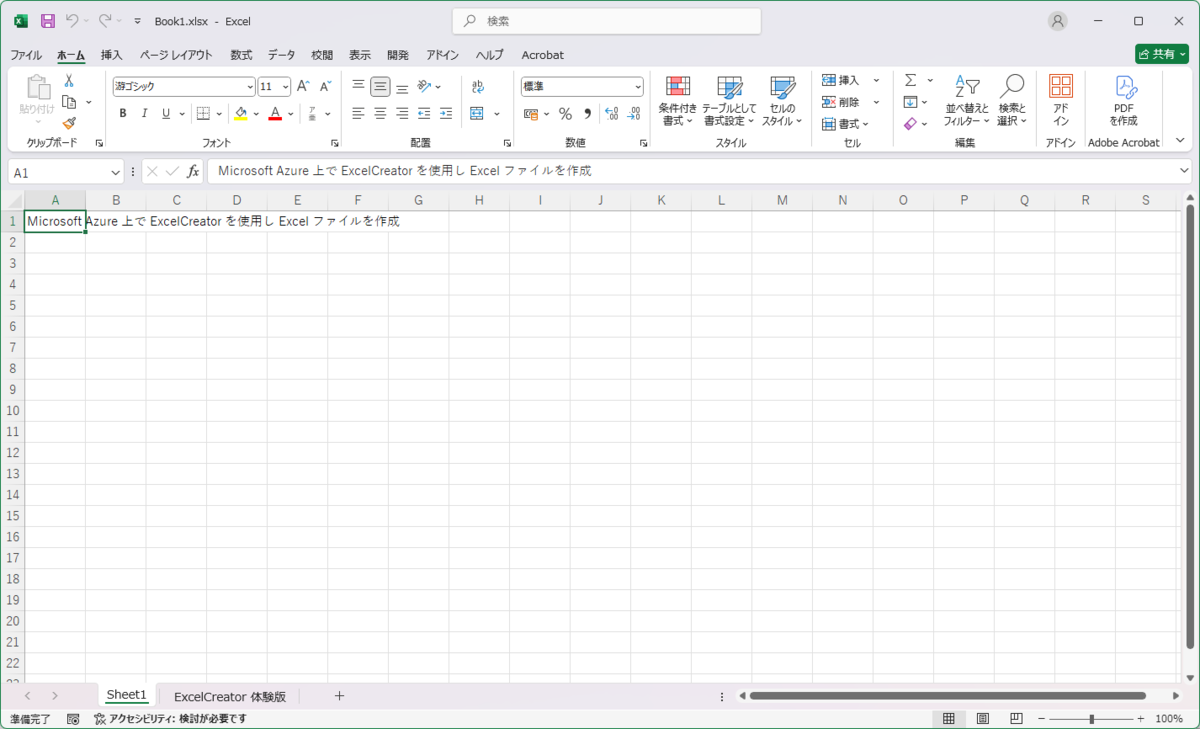This screenshot has height=729, width=1200.
Task: Apply comma style number format
Action: point(587,113)
